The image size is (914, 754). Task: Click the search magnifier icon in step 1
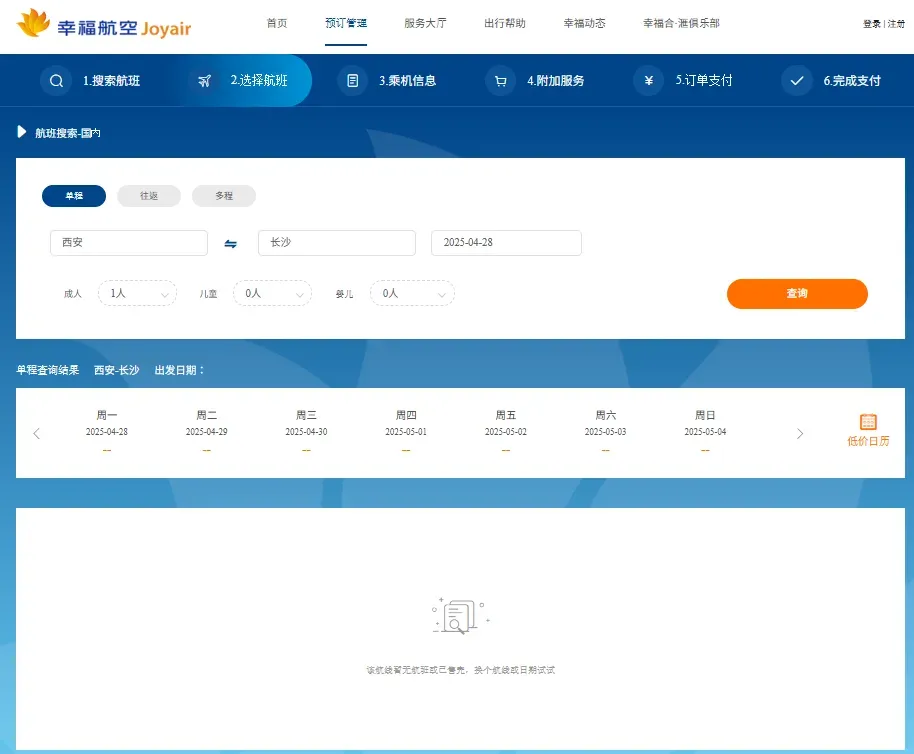point(56,80)
